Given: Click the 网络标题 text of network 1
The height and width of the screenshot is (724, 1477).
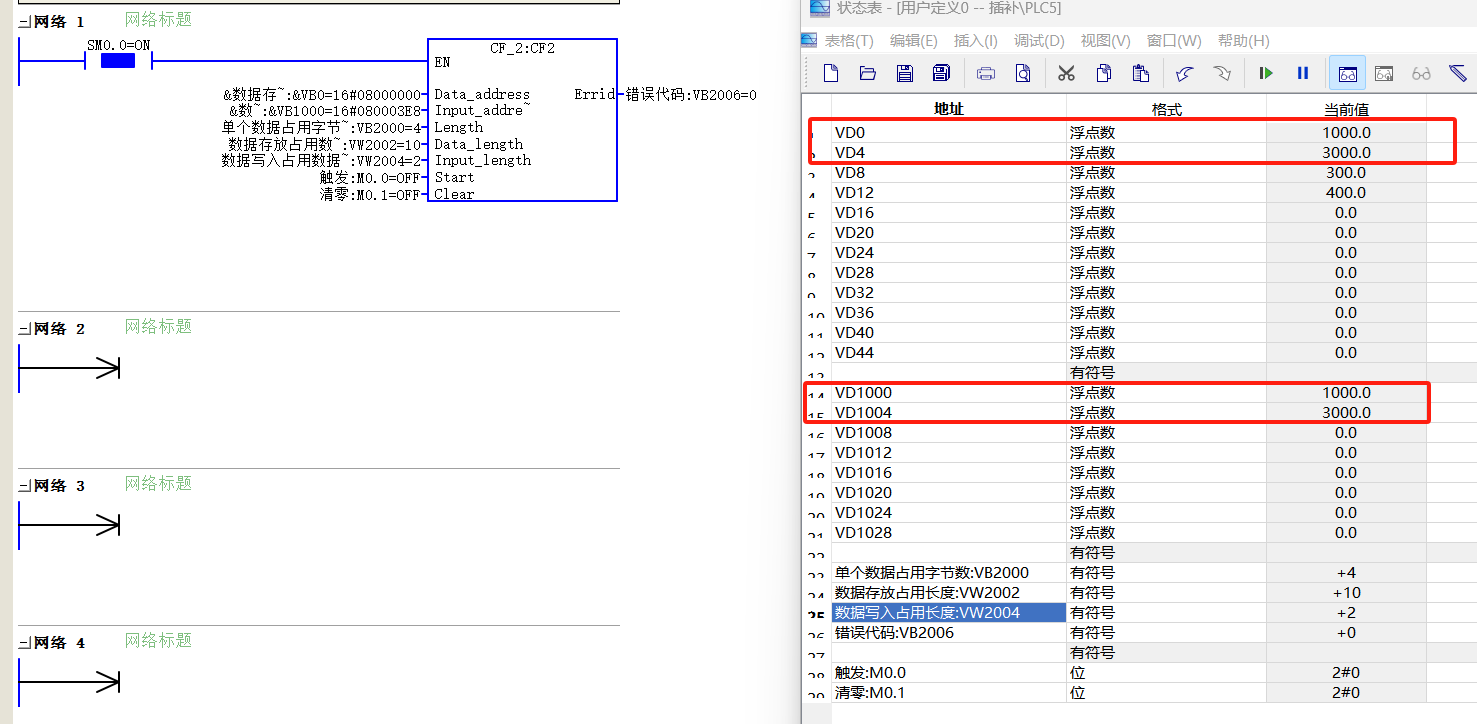Looking at the screenshot, I should click(158, 19).
